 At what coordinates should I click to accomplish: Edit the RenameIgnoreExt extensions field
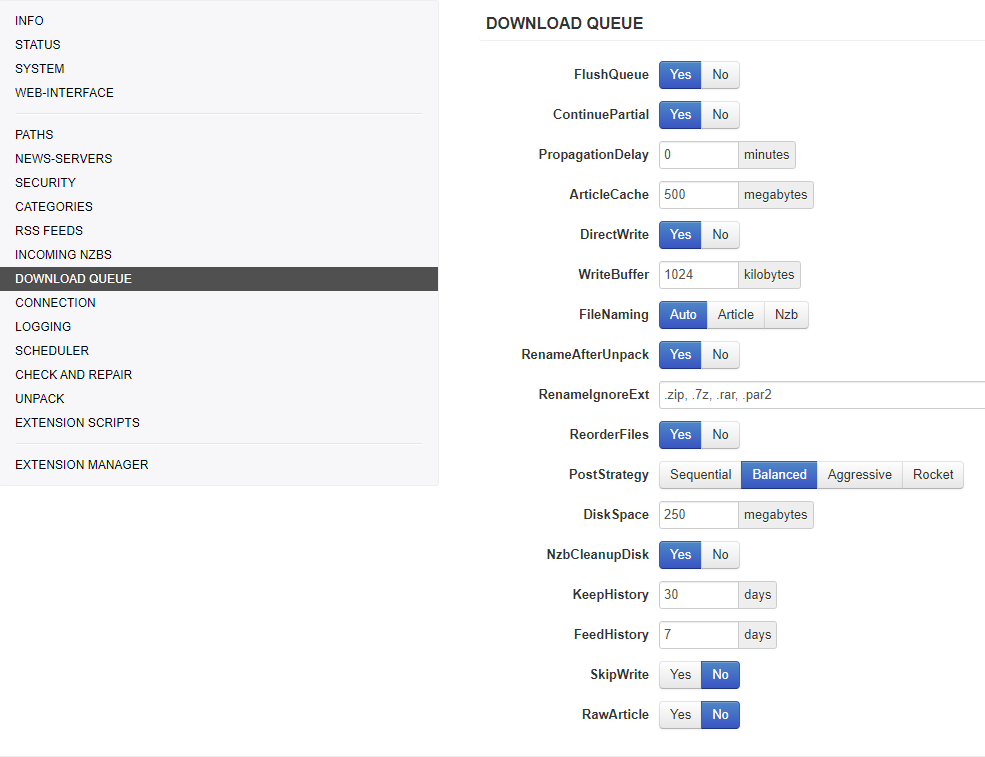[x=820, y=395]
